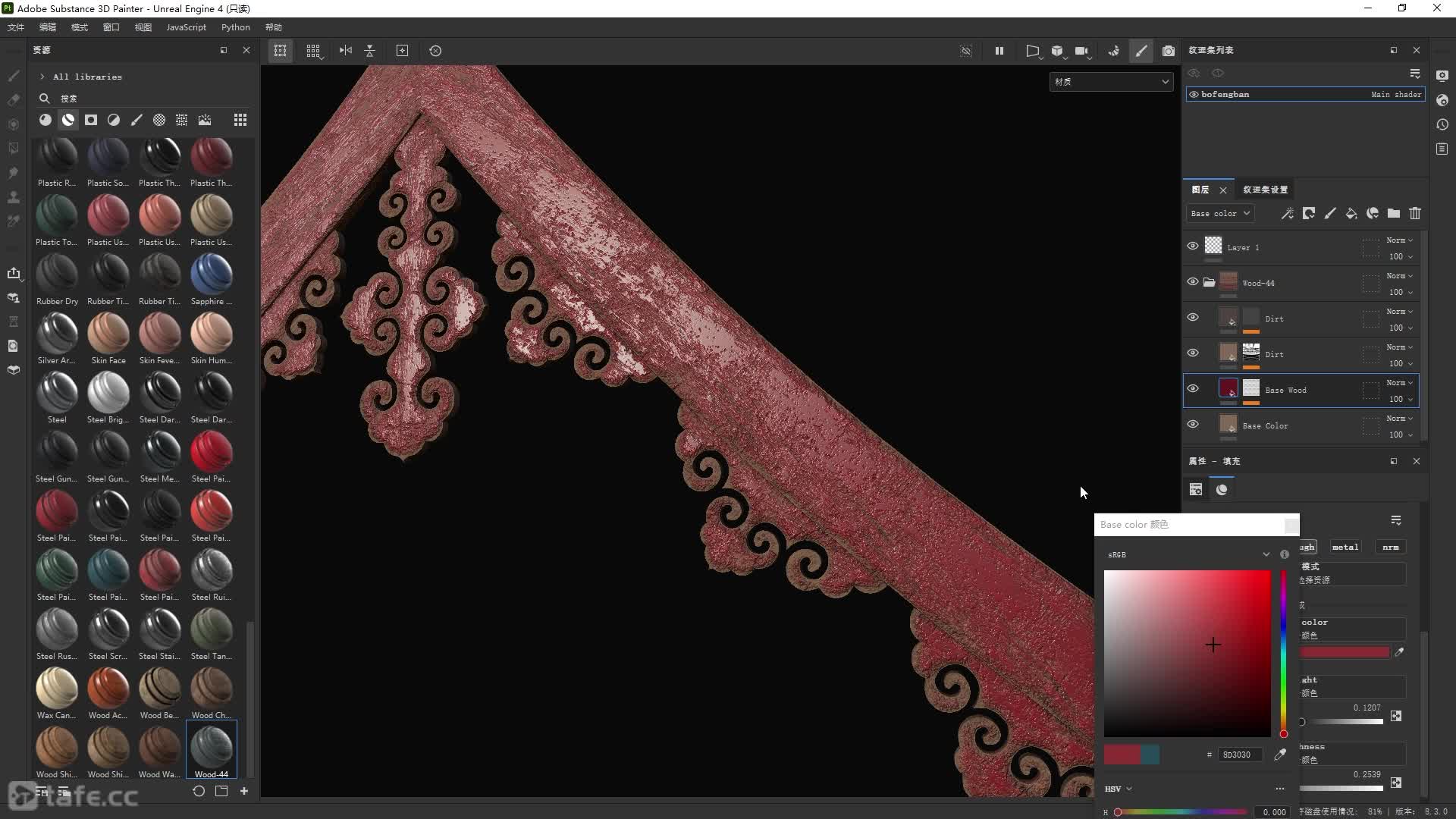Switch to the 纹理集设置 tab
1456x819 pixels.
[x=1265, y=190]
